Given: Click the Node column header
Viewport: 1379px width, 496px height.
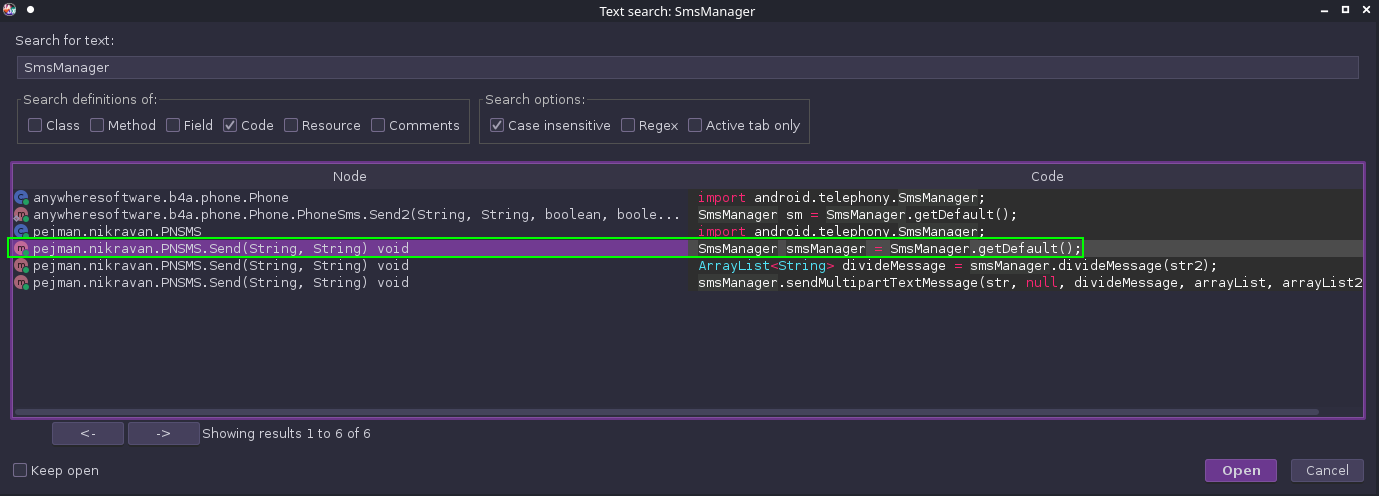Looking at the screenshot, I should point(350,176).
